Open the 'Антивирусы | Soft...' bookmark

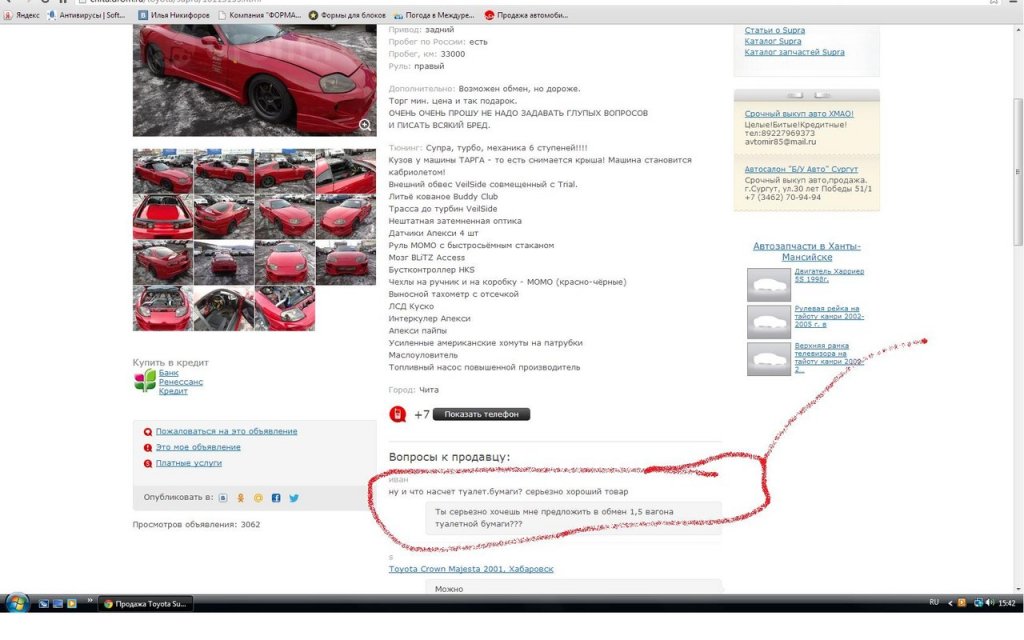(86, 15)
